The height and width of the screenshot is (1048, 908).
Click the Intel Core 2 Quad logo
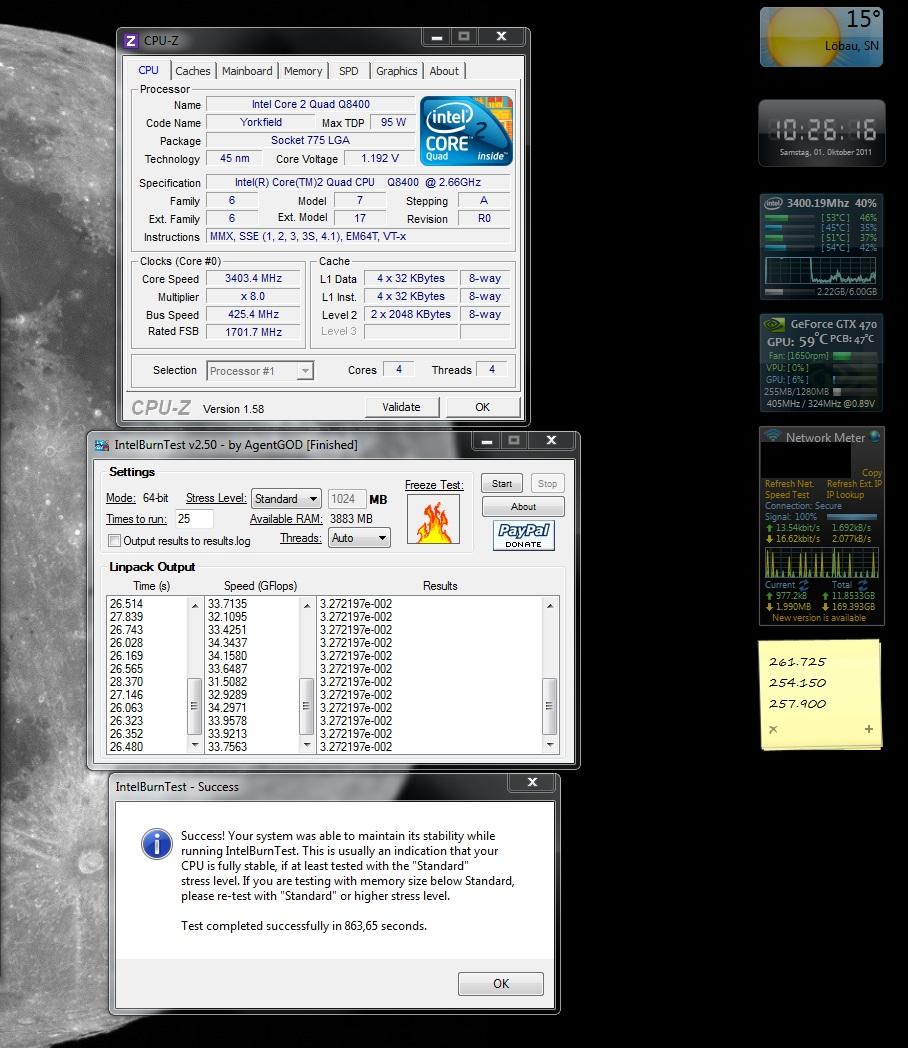pyautogui.click(x=466, y=131)
